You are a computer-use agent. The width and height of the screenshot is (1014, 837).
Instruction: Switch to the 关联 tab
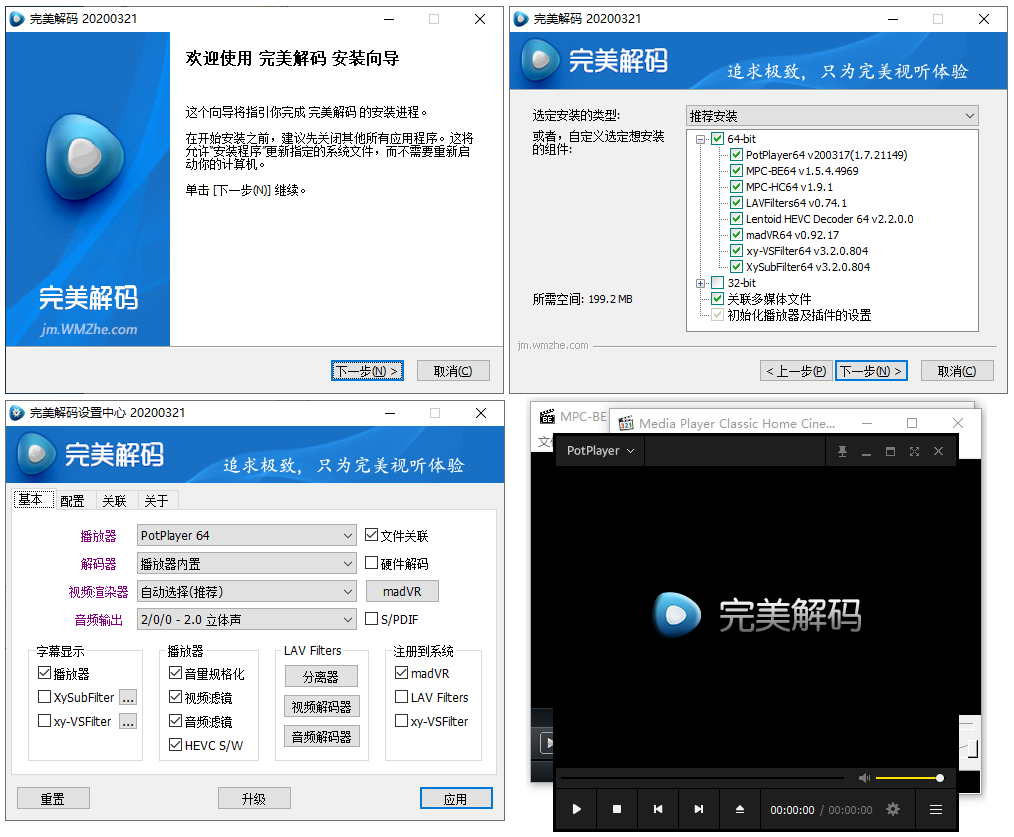(115, 500)
